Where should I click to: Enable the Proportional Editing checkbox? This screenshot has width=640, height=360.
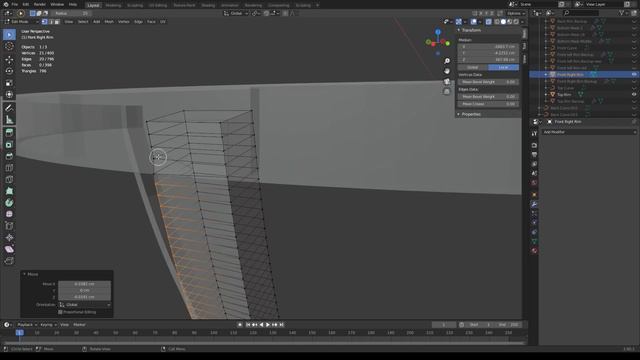pos(60,312)
